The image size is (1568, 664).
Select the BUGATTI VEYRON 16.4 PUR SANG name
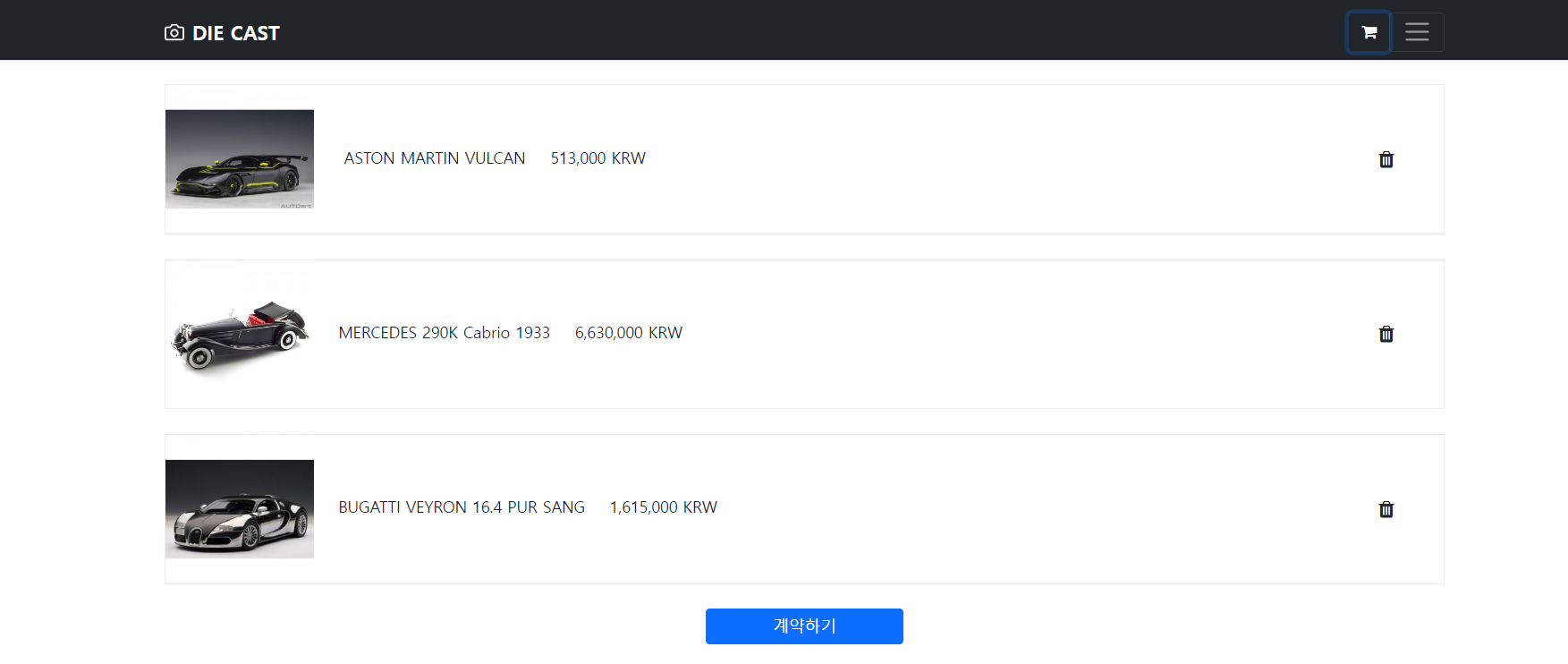[x=462, y=507]
